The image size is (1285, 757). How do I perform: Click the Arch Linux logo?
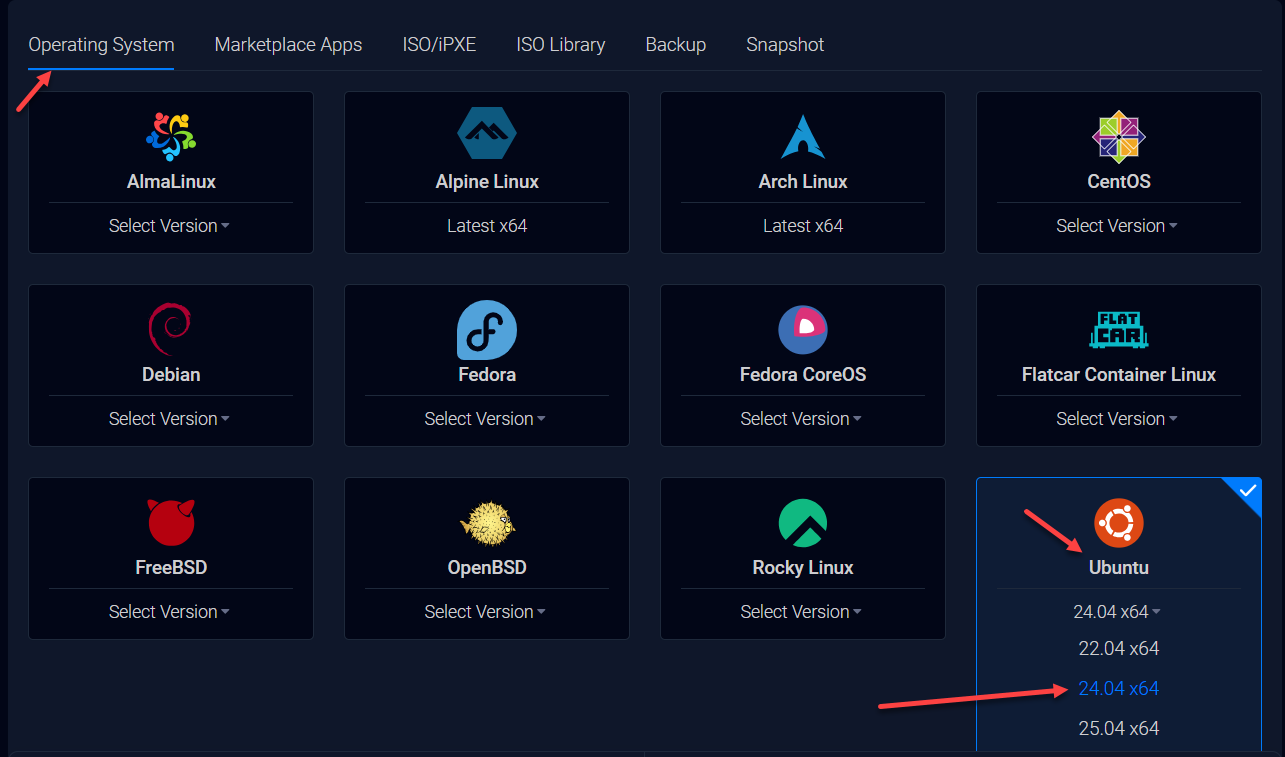tap(803, 136)
